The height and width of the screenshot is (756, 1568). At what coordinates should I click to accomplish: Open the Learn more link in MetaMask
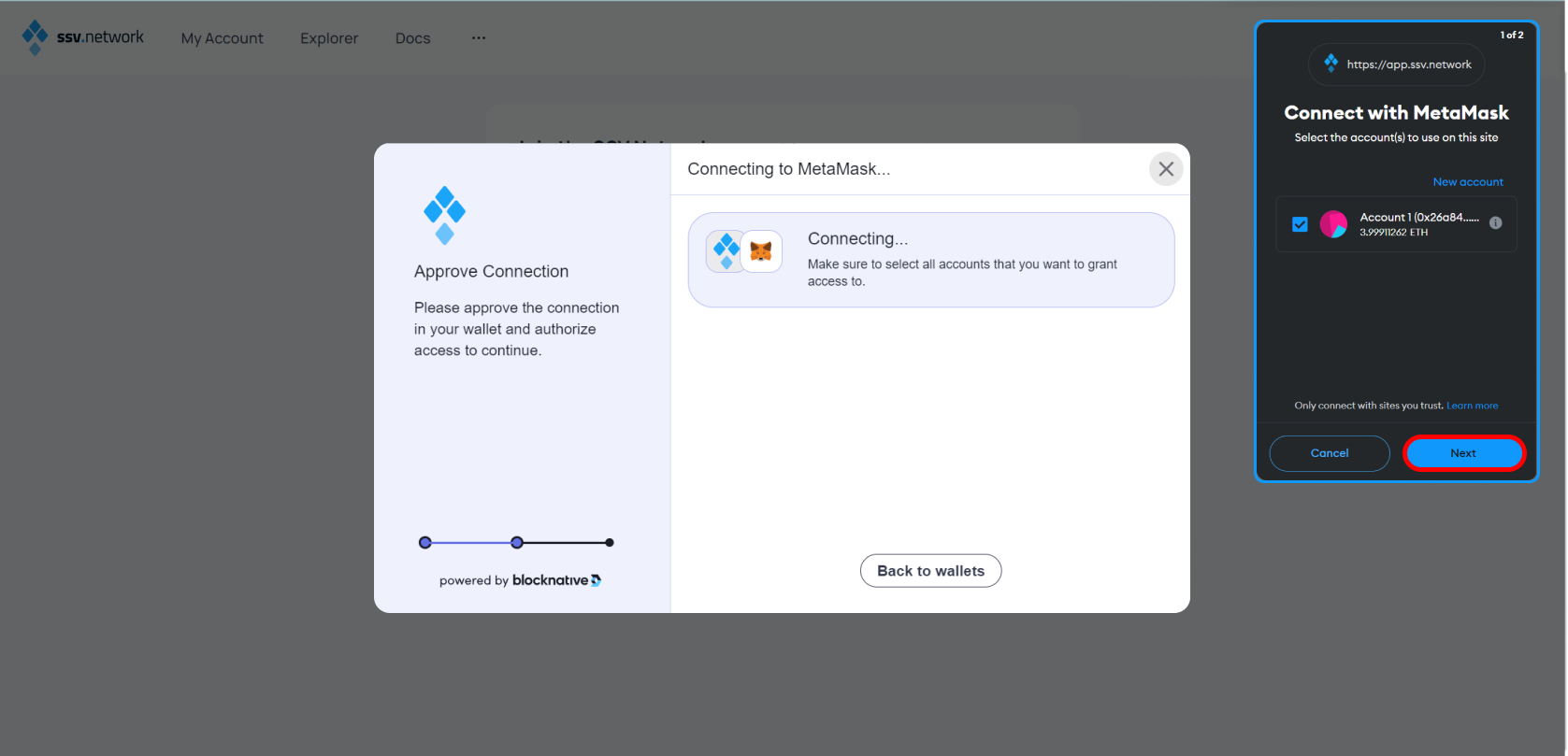[1473, 406]
